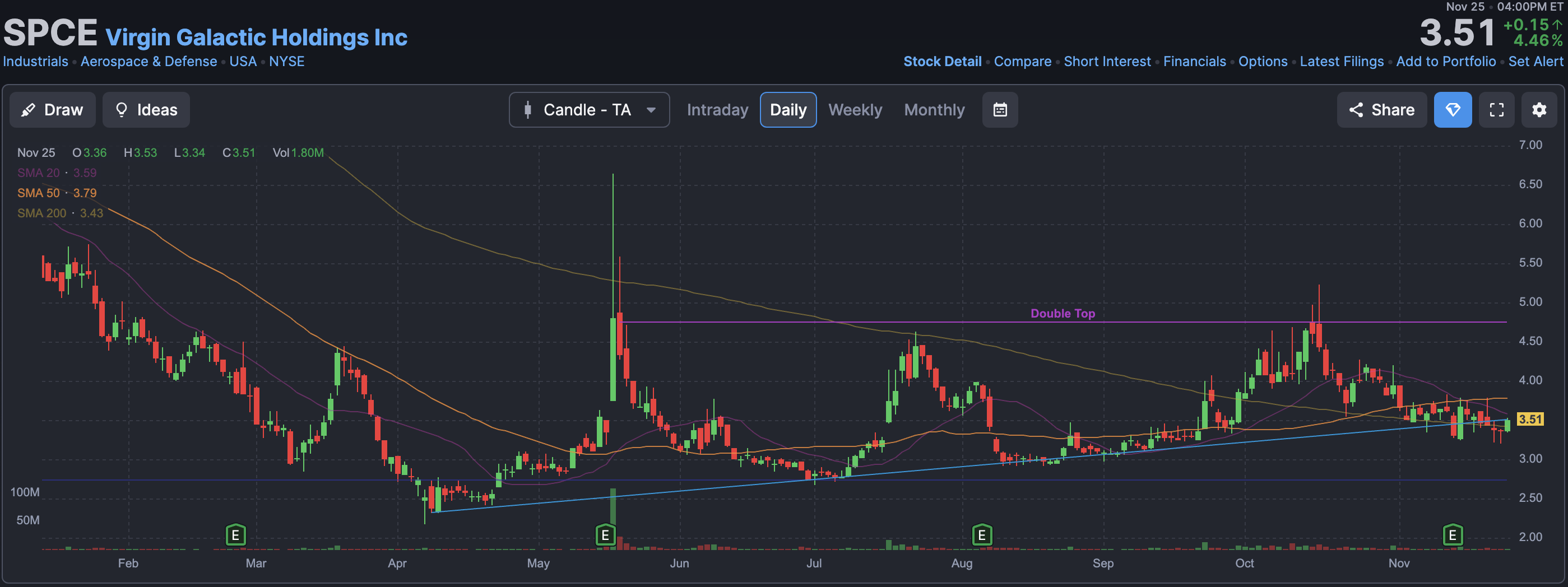The image size is (1568, 587).
Task: Switch to Intraday timeframe
Action: [717, 109]
